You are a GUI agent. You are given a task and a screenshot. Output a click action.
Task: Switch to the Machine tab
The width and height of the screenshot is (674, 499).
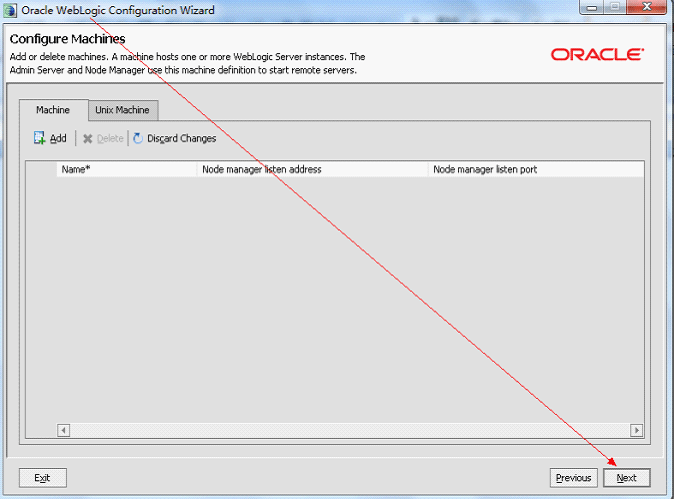pyautogui.click(x=53, y=110)
